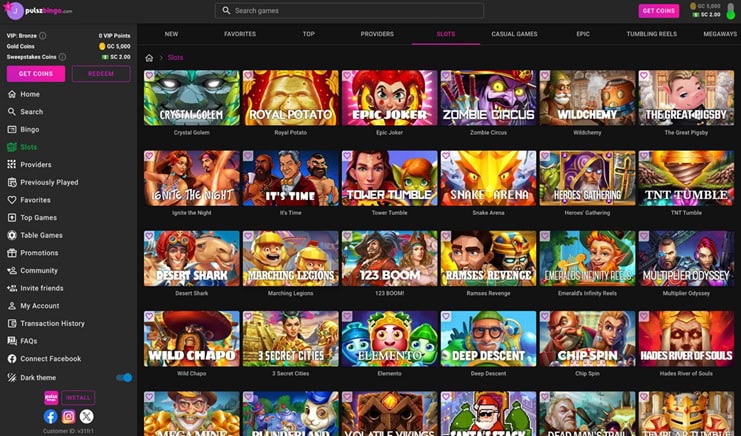Open the Instagram social icon
The width and height of the screenshot is (741, 436).
pyautogui.click(x=69, y=416)
